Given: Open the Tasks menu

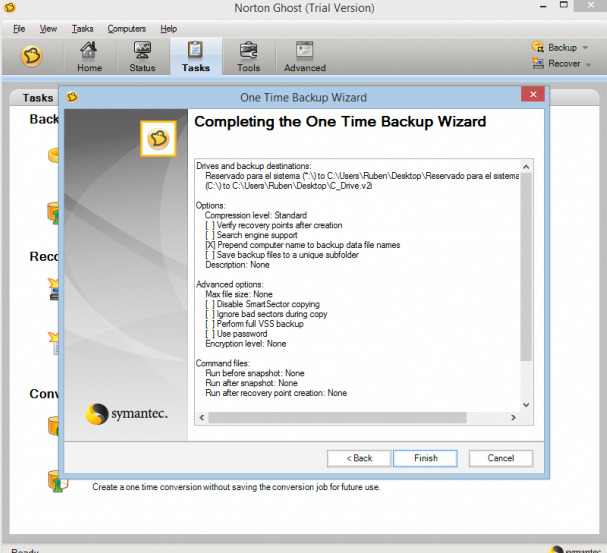Looking at the screenshot, I should click(82, 29).
